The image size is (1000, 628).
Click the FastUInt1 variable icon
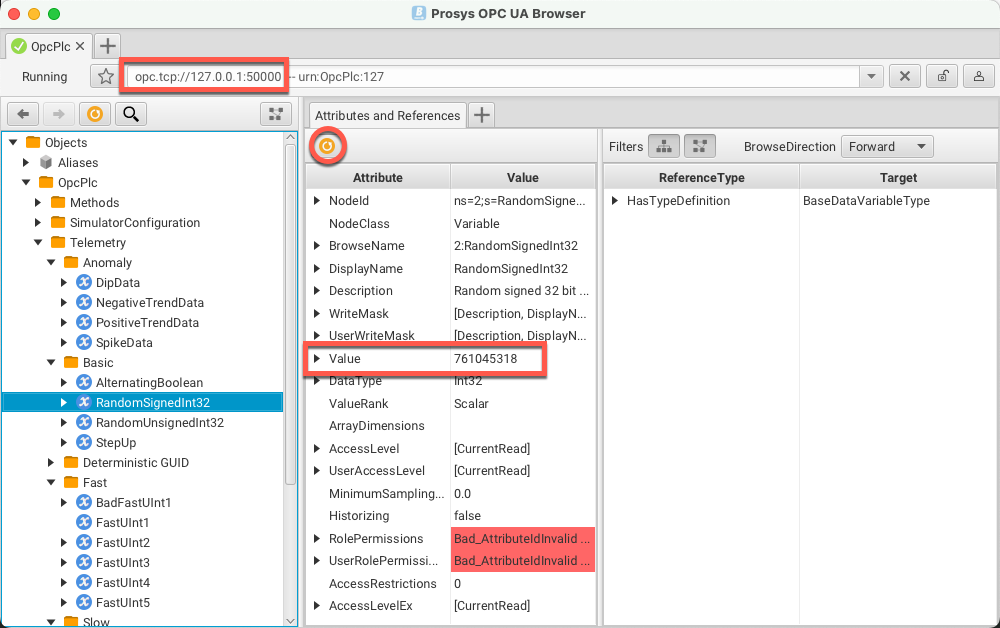84,522
